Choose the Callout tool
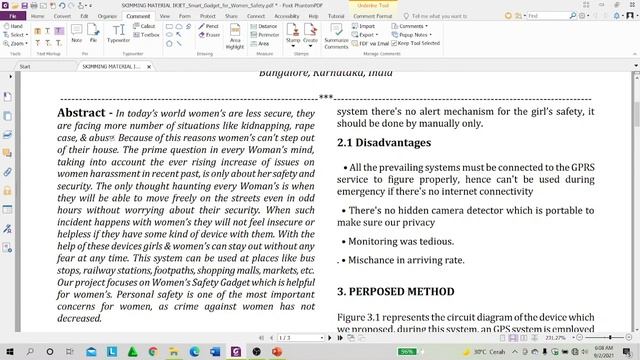Image resolution: width=640 pixels, height=360 pixels. pyautogui.click(x=144, y=26)
